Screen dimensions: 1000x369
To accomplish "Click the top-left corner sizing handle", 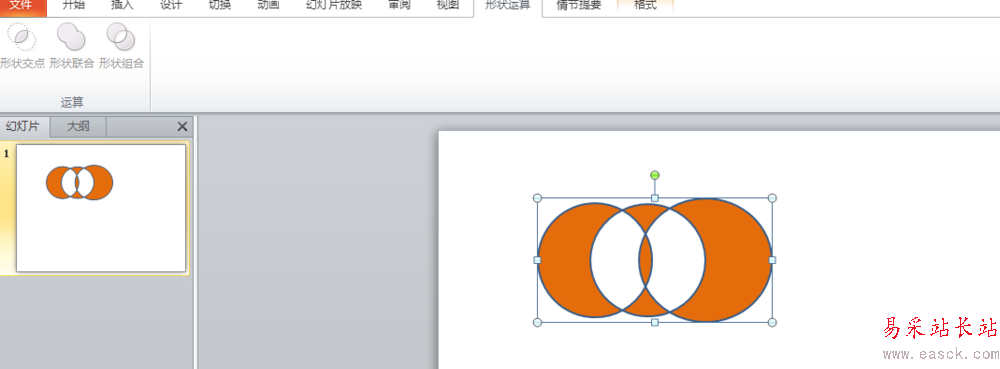I will tap(537, 198).
